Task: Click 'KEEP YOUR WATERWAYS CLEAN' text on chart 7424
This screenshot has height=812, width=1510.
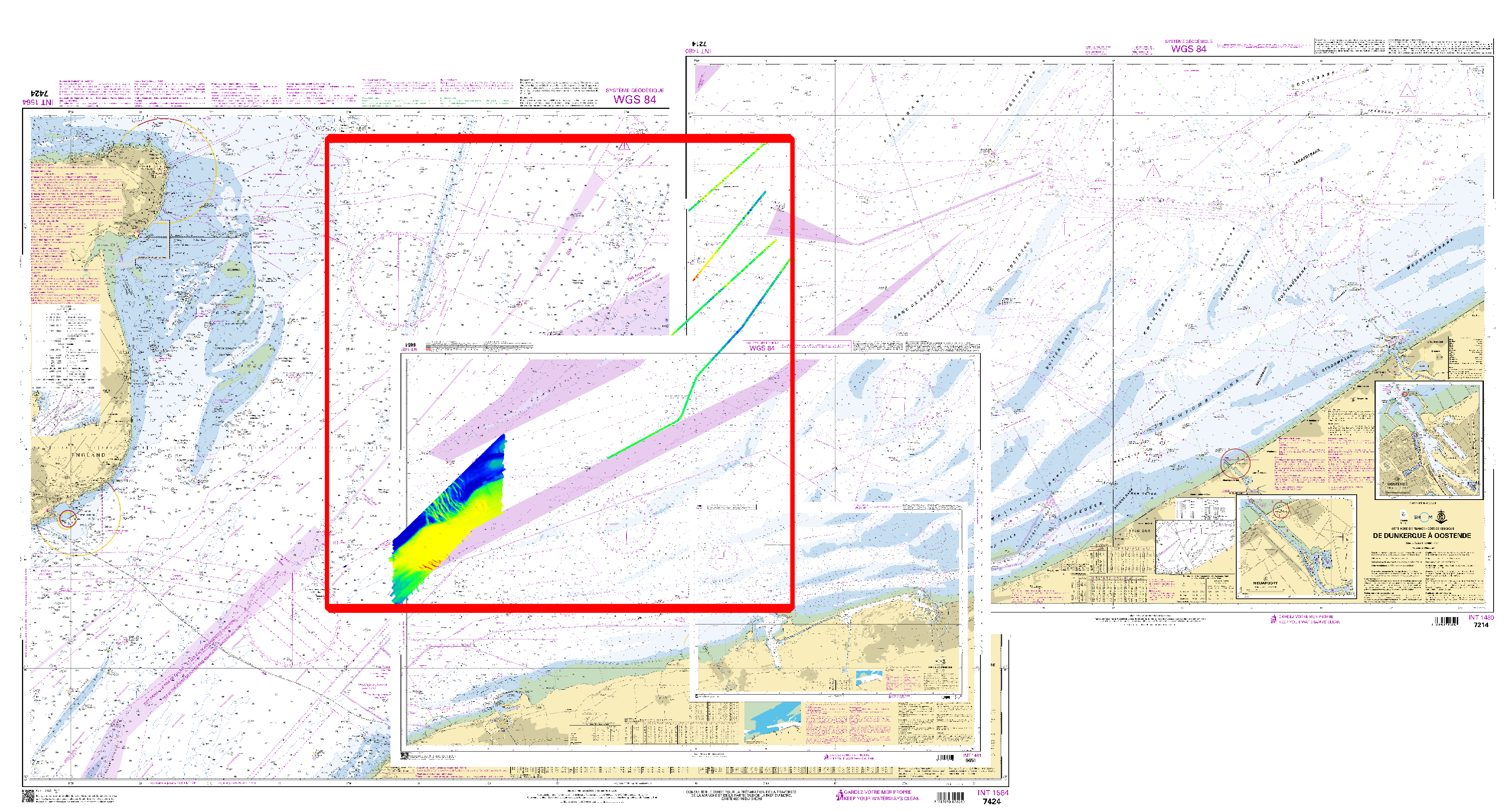Action: 882,799
